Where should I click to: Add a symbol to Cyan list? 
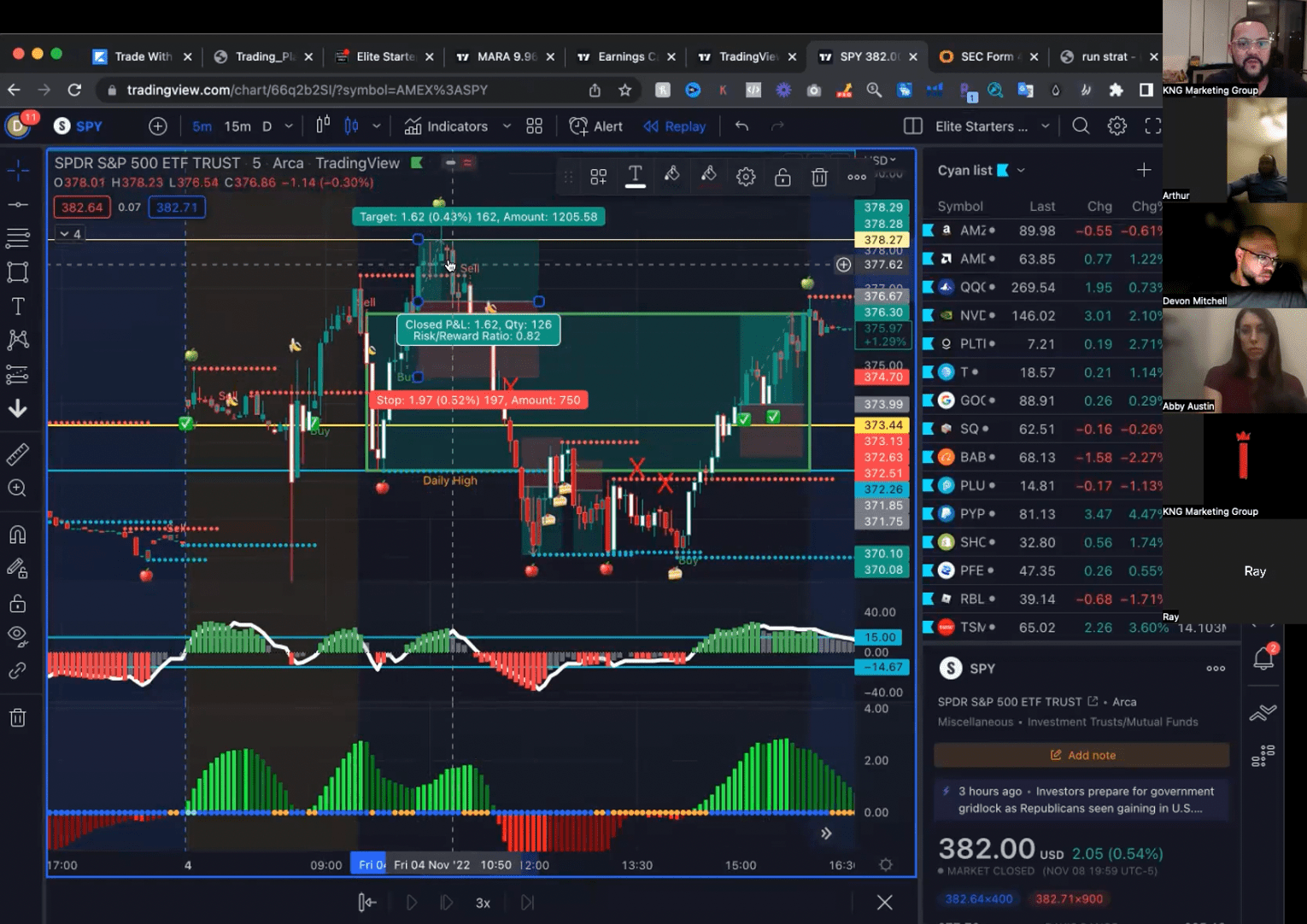tap(1144, 170)
